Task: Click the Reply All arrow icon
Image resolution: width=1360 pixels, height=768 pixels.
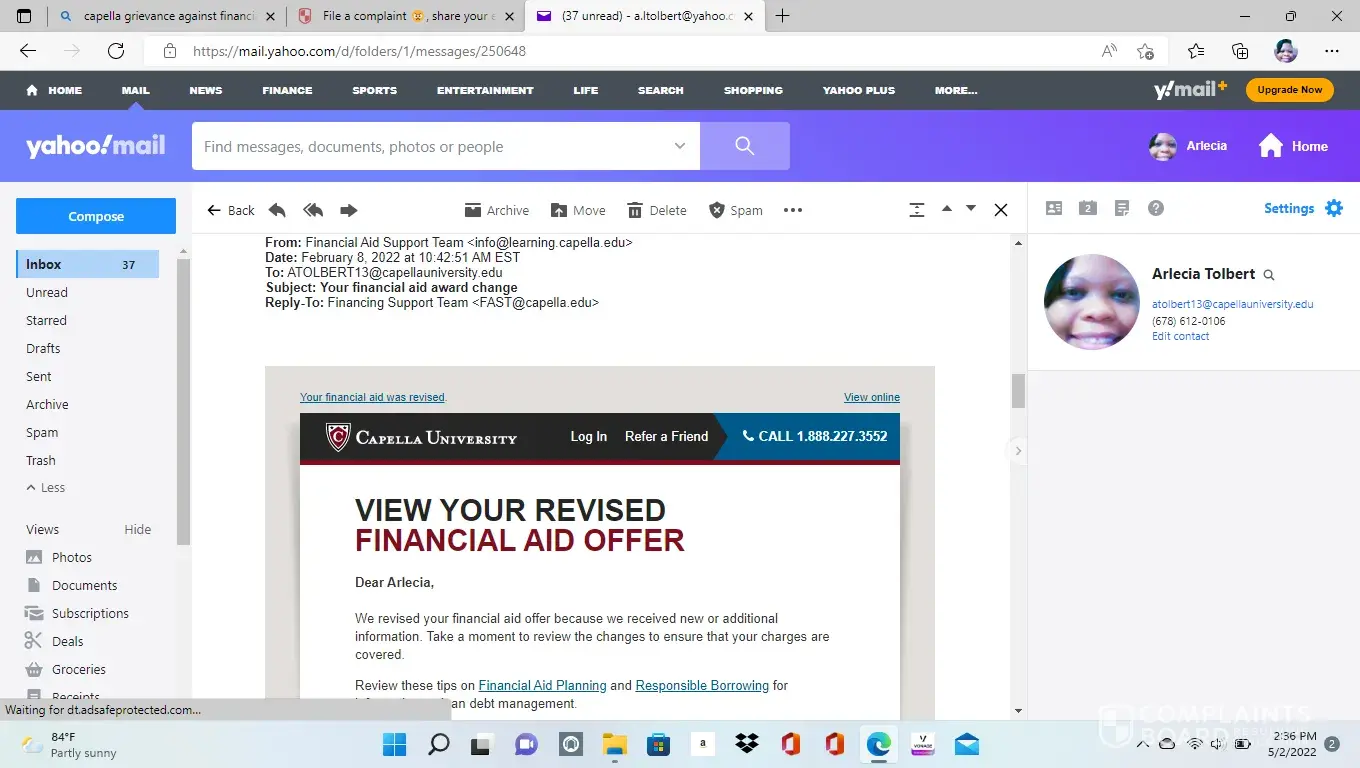Action: [x=313, y=210]
